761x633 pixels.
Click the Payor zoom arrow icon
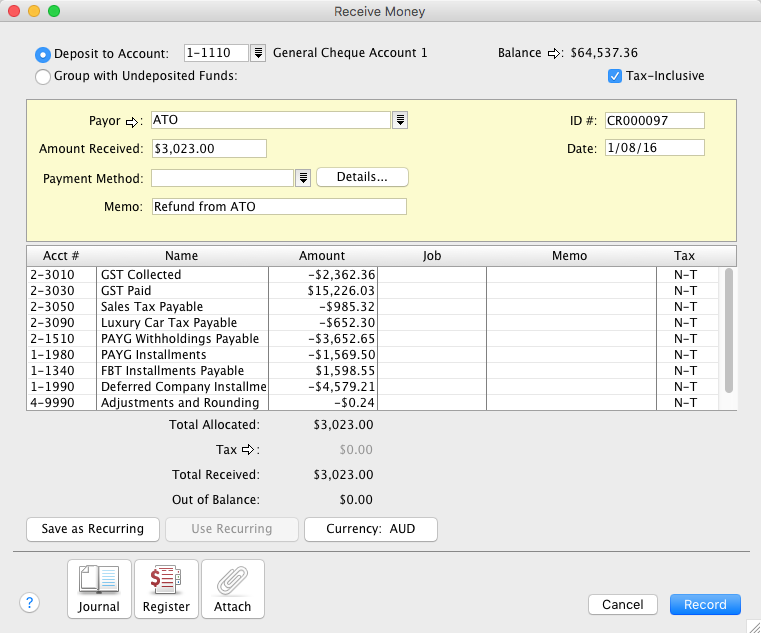pyautogui.click(x=133, y=121)
